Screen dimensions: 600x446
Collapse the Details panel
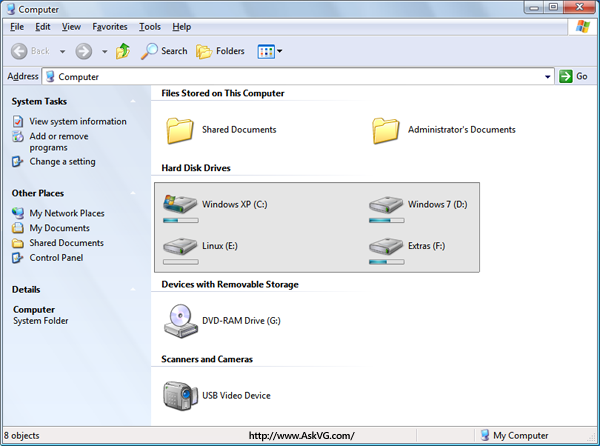(133, 290)
